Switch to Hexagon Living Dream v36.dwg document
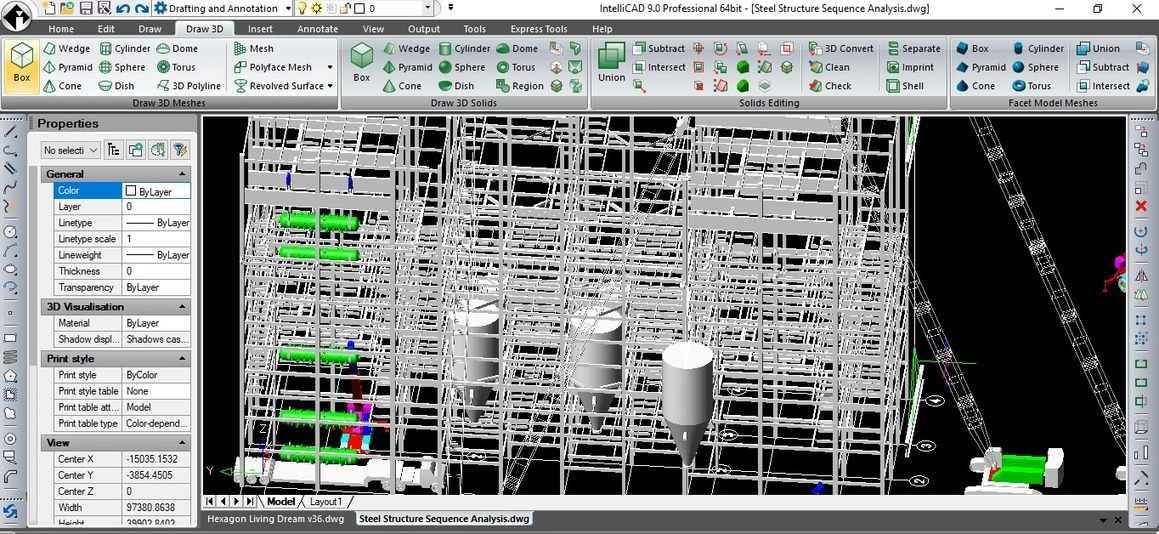 (276, 519)
